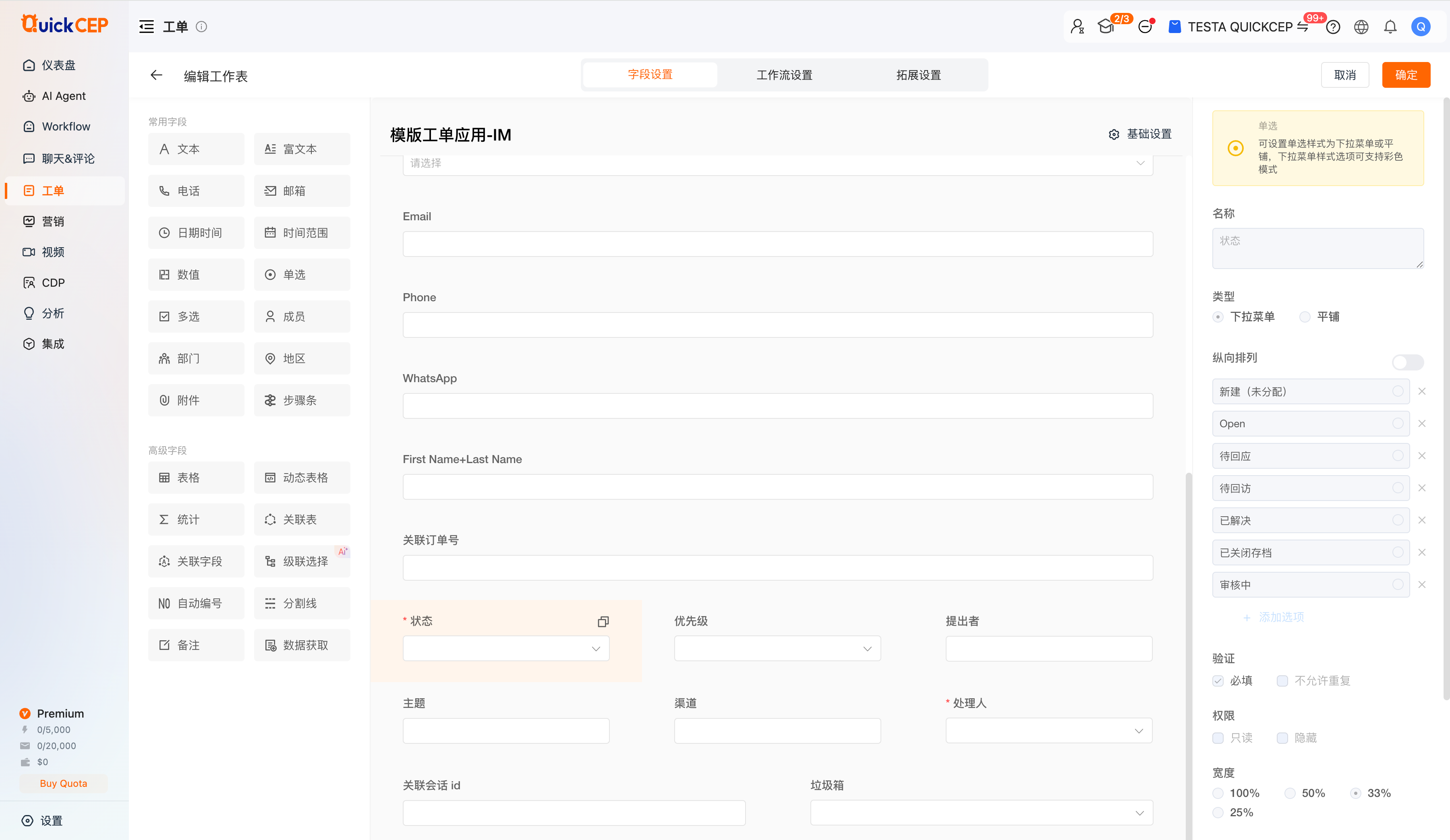Screen dimensions: 1450x840
Task: Collapse sidebar with menu fold icon
Action: 146,27
